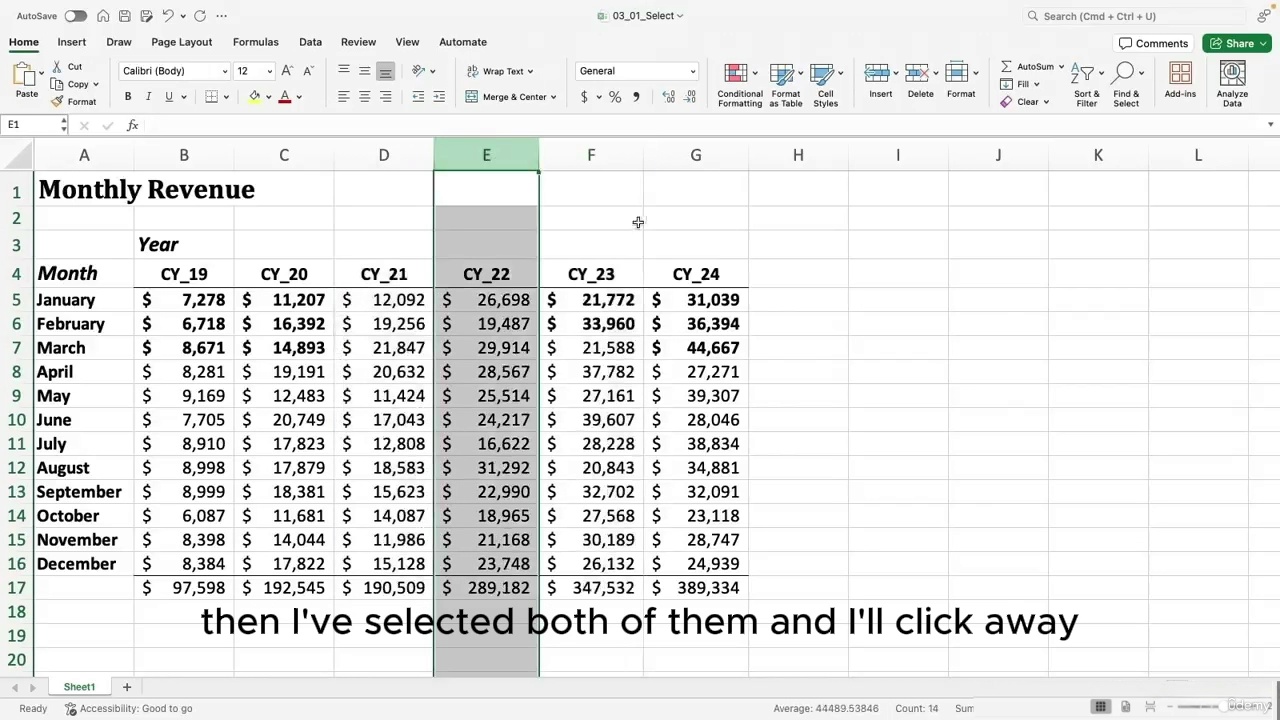
Task: Open the Comments pane
Action: (1154, 43)
